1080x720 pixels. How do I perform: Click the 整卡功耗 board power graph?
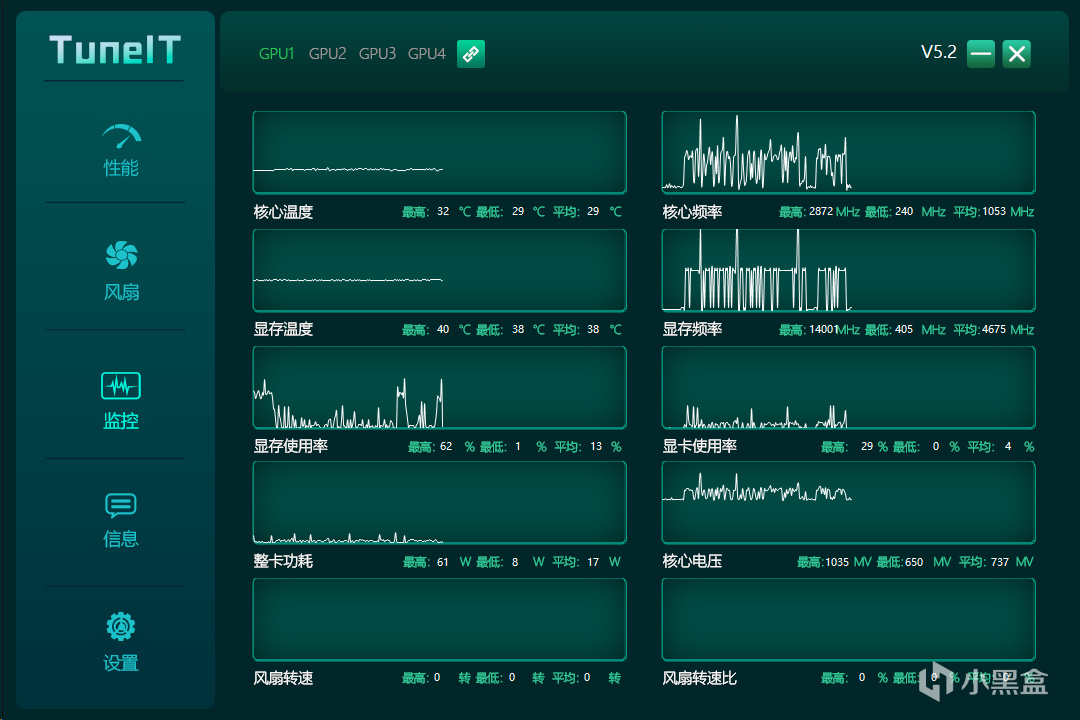pos(439,502)
